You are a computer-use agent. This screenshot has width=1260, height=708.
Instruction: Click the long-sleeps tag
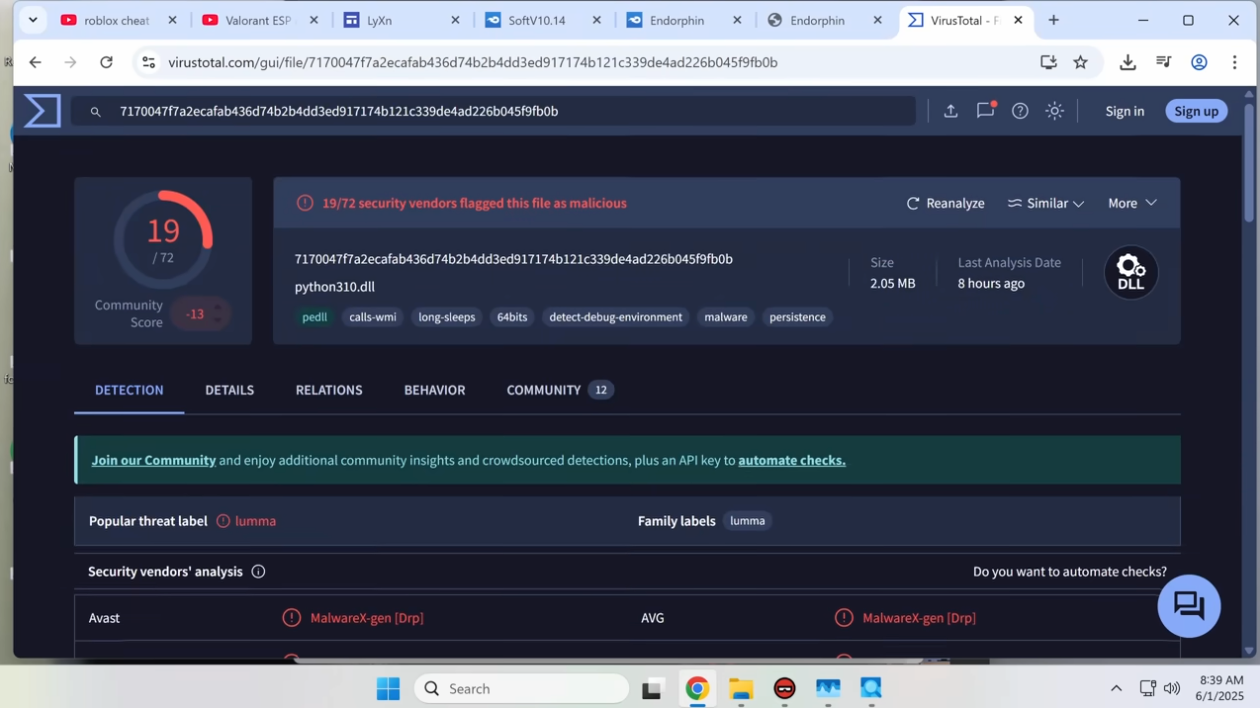tap(447, 317)
